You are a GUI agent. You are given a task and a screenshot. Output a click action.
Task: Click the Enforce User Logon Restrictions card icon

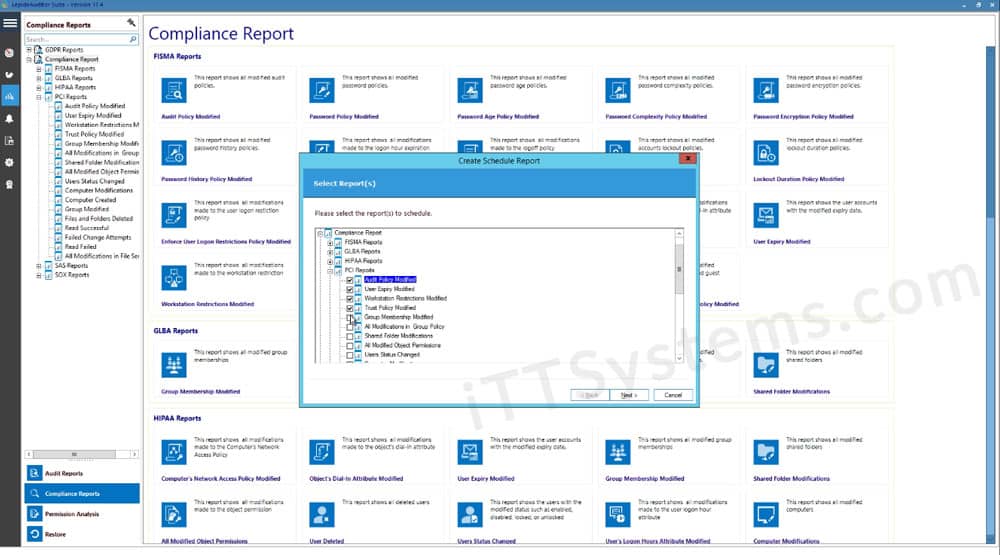click(x=173, y=216)
